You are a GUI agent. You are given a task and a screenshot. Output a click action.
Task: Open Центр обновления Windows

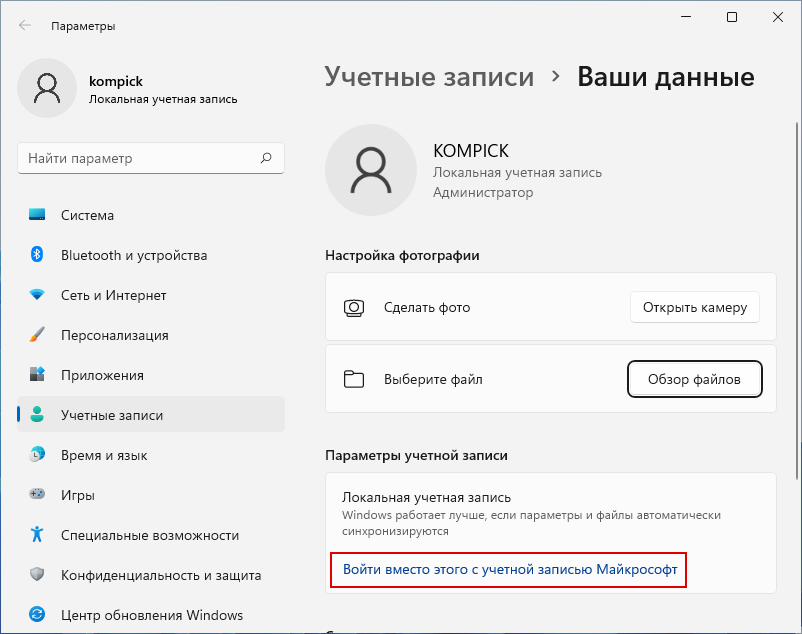pos(151,615)
